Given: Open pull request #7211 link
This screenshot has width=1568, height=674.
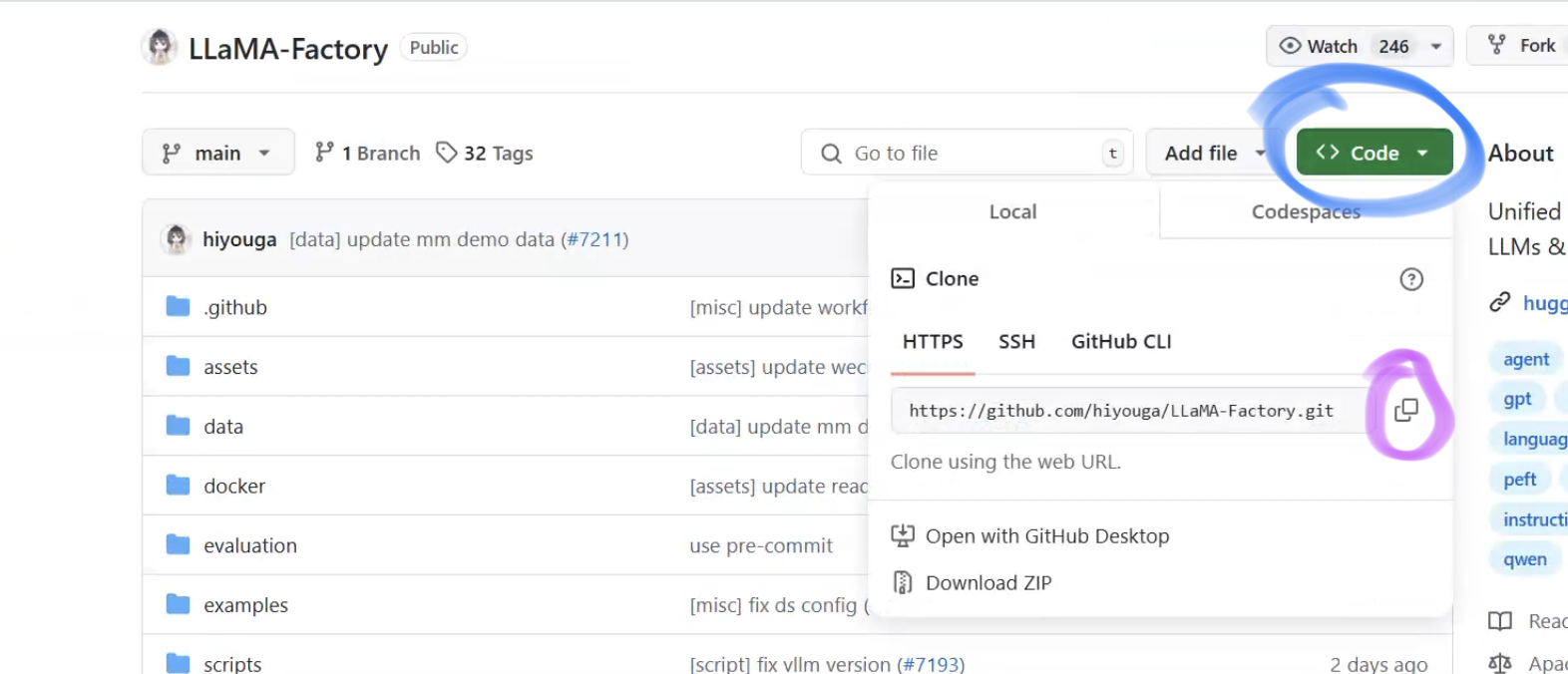Looking at the screenshot, I should [595, 239].
